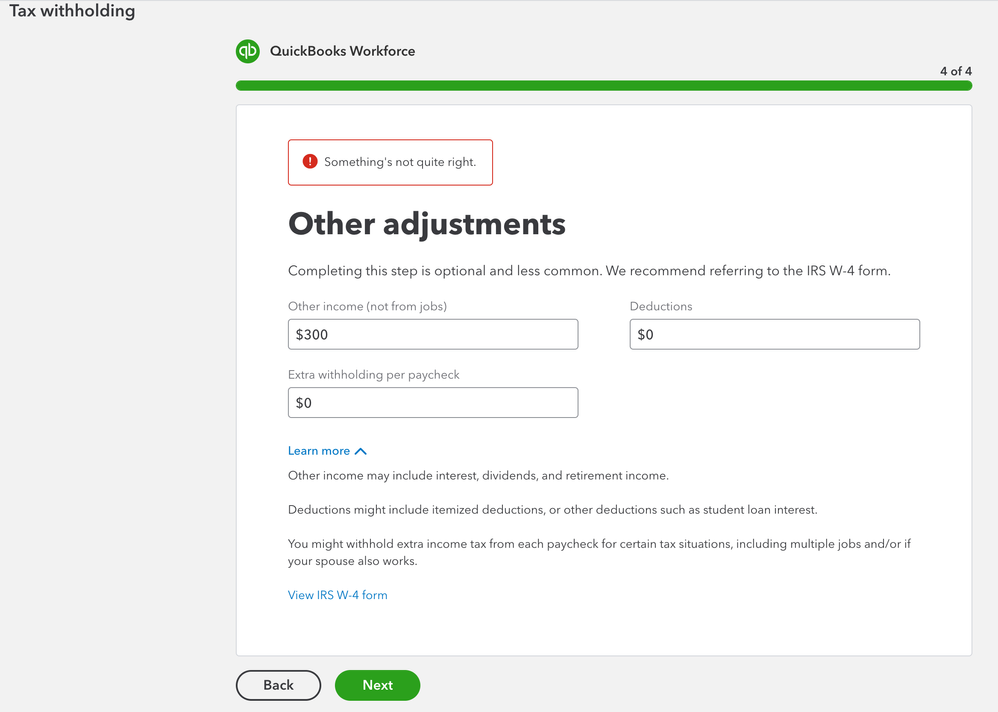Viewport: 998px width, 712px height.
Task: Click the green QuickBooks logo icon
Action: coord(247,51)
